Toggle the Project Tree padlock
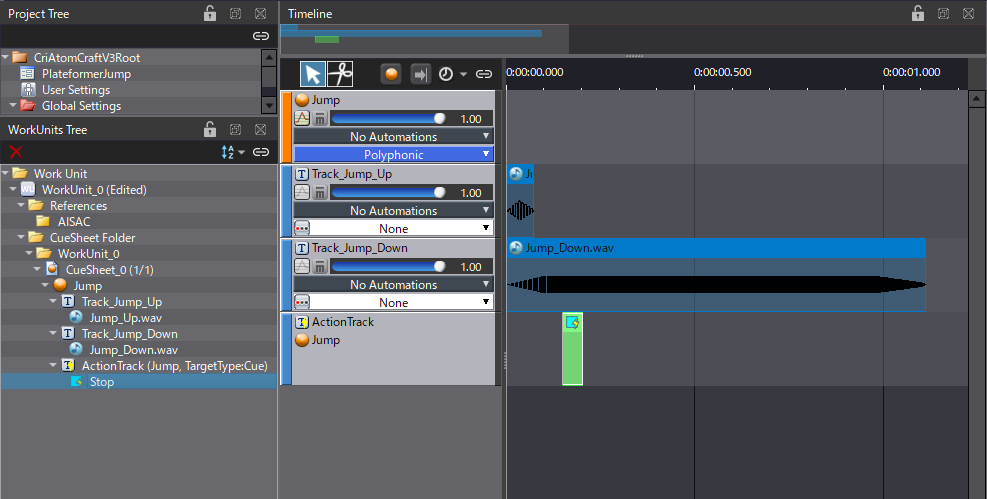 [210, 13]
